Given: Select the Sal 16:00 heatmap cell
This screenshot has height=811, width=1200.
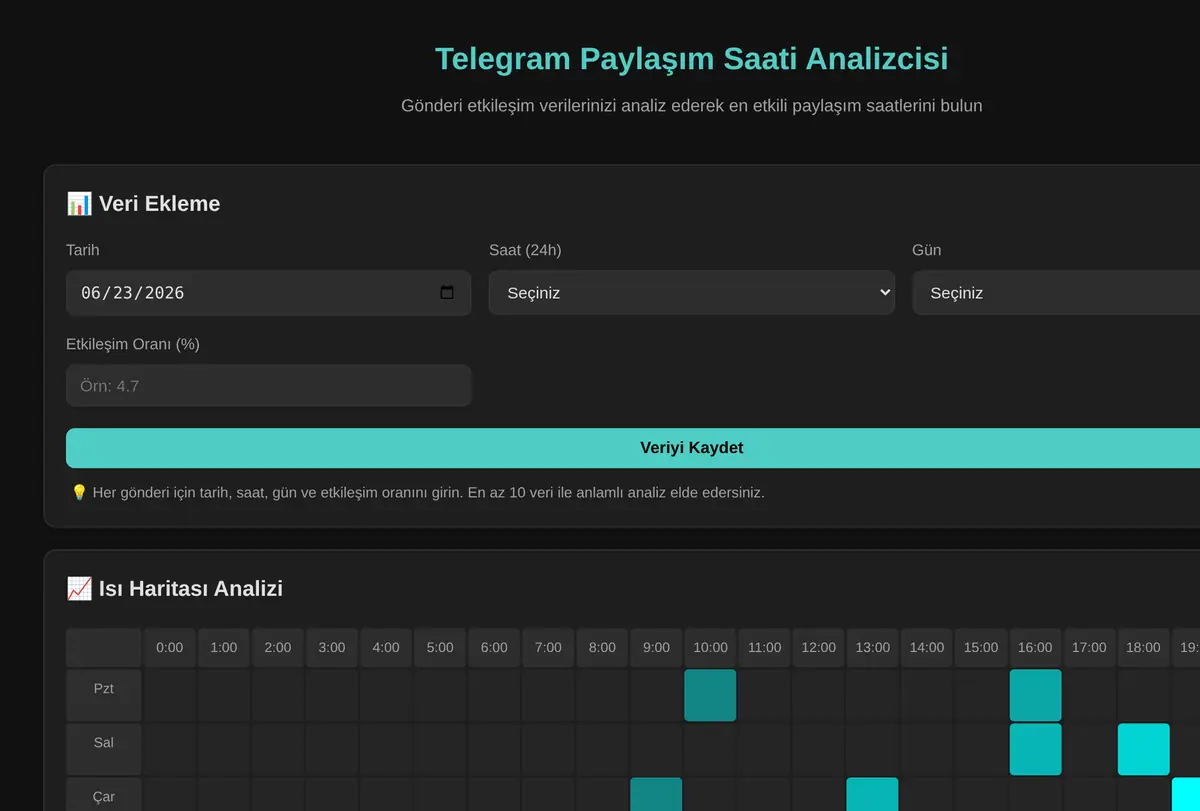Looking at the screenshot, I should (1035, 749).
